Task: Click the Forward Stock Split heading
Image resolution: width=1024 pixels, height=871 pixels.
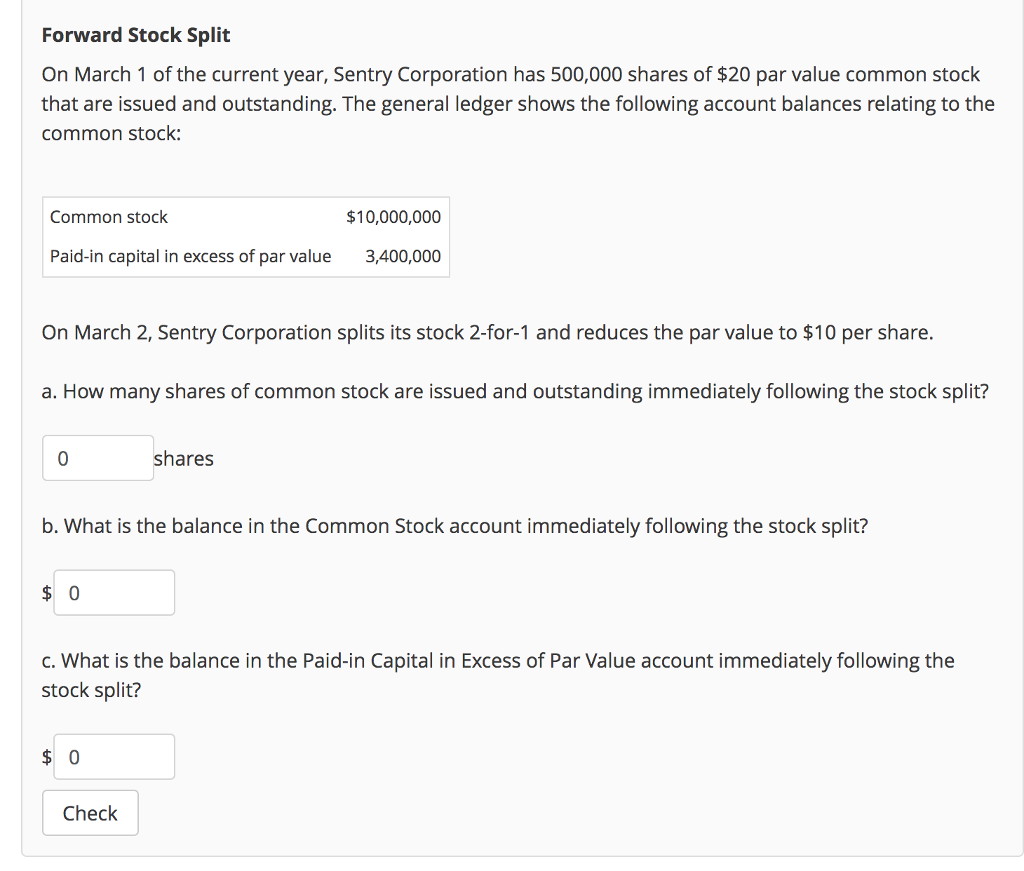Action: (135, 34)
